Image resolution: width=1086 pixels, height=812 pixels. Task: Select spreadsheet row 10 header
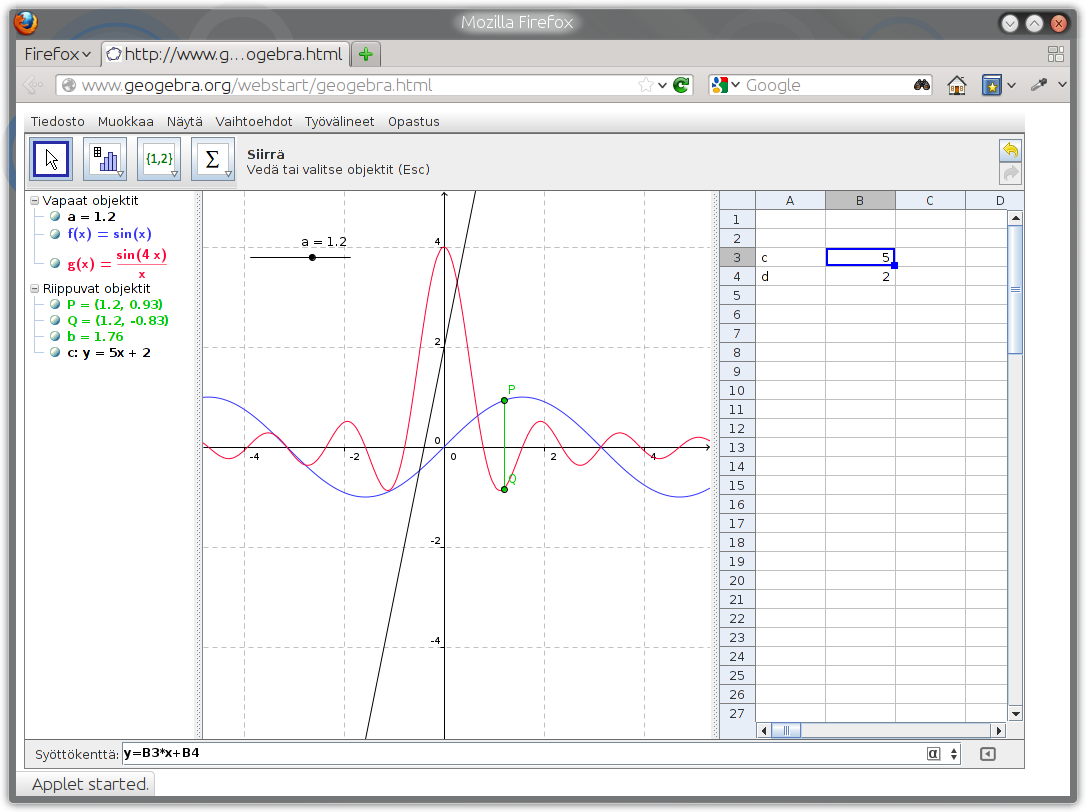point(737,391)
